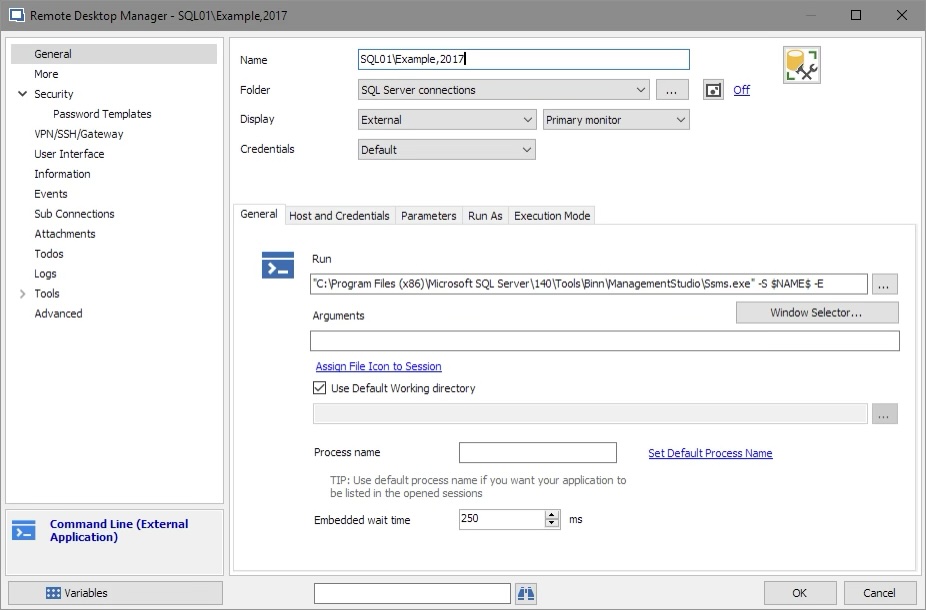
Task: Click the OK button
Action: coord(800,593)
